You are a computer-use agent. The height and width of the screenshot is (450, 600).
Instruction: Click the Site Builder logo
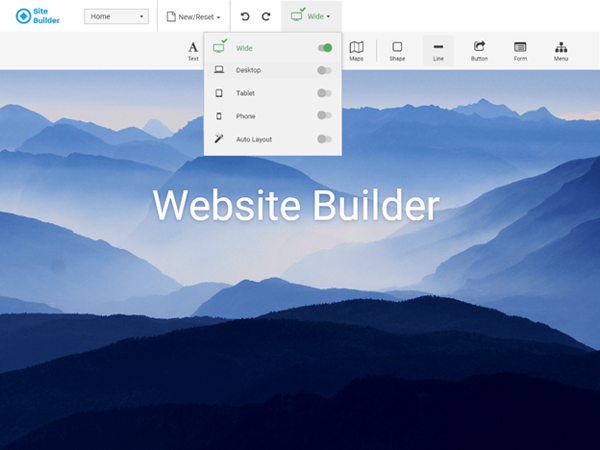[x=38, y=16]
